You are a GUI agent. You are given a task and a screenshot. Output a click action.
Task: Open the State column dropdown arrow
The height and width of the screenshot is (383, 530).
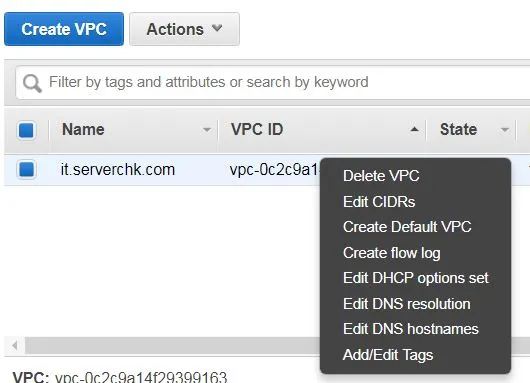pos(505,129)
